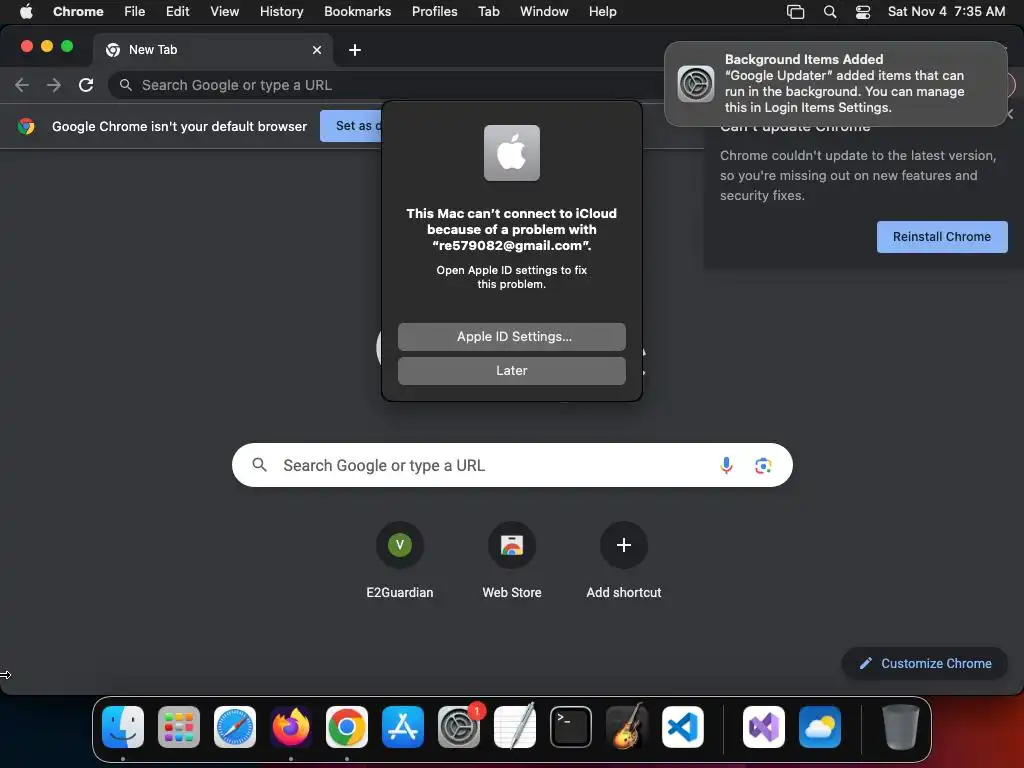Click Customize Chrome button
The height and width of the screenshot is (768, 1024).
point(925,663)
